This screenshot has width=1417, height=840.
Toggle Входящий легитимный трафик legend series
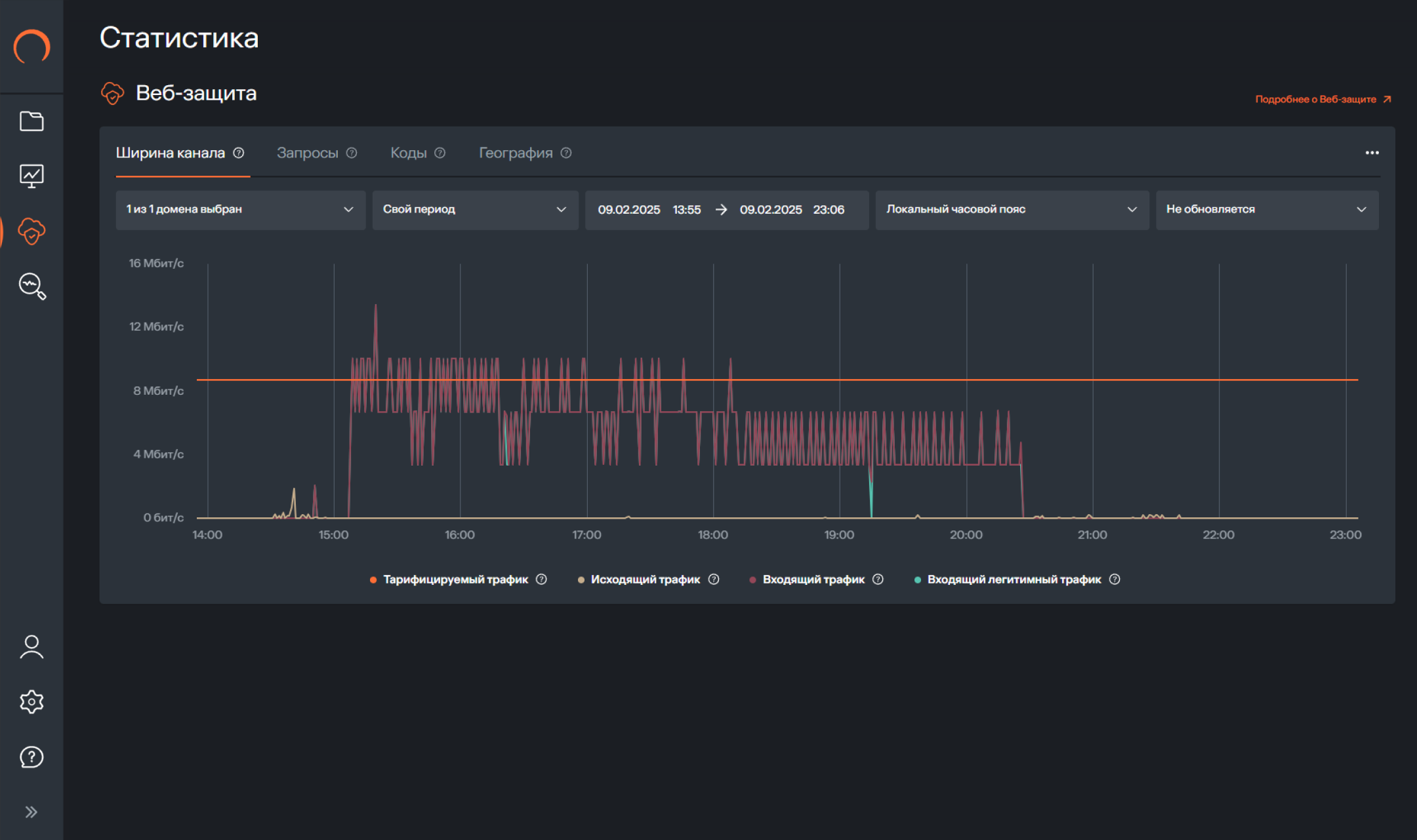(x=1014, y=579)
